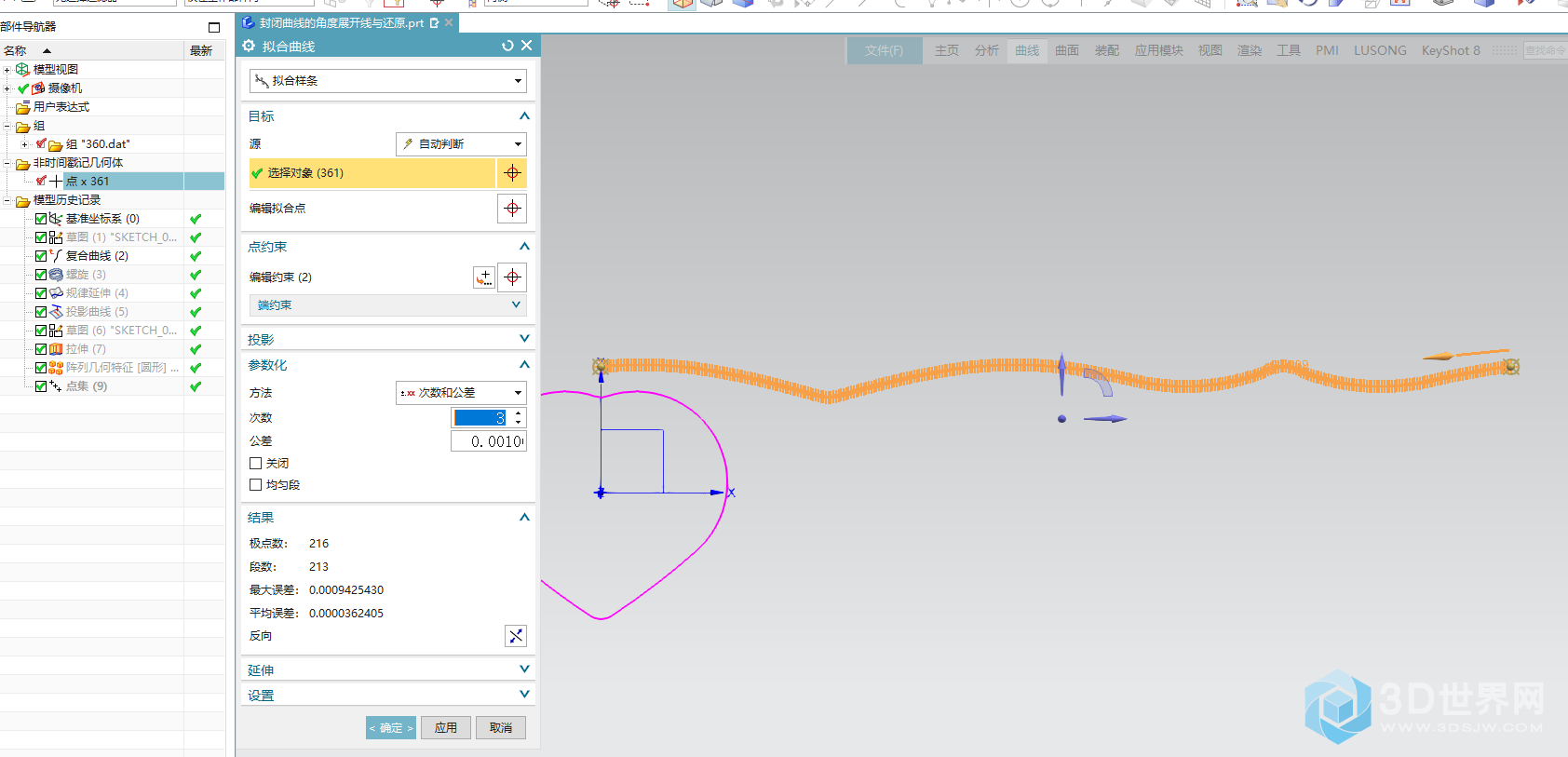This screenshot has width=1568, height=757.
Task: Open the 拟合样条 type dropdown
Action: [x=388, y=81]
